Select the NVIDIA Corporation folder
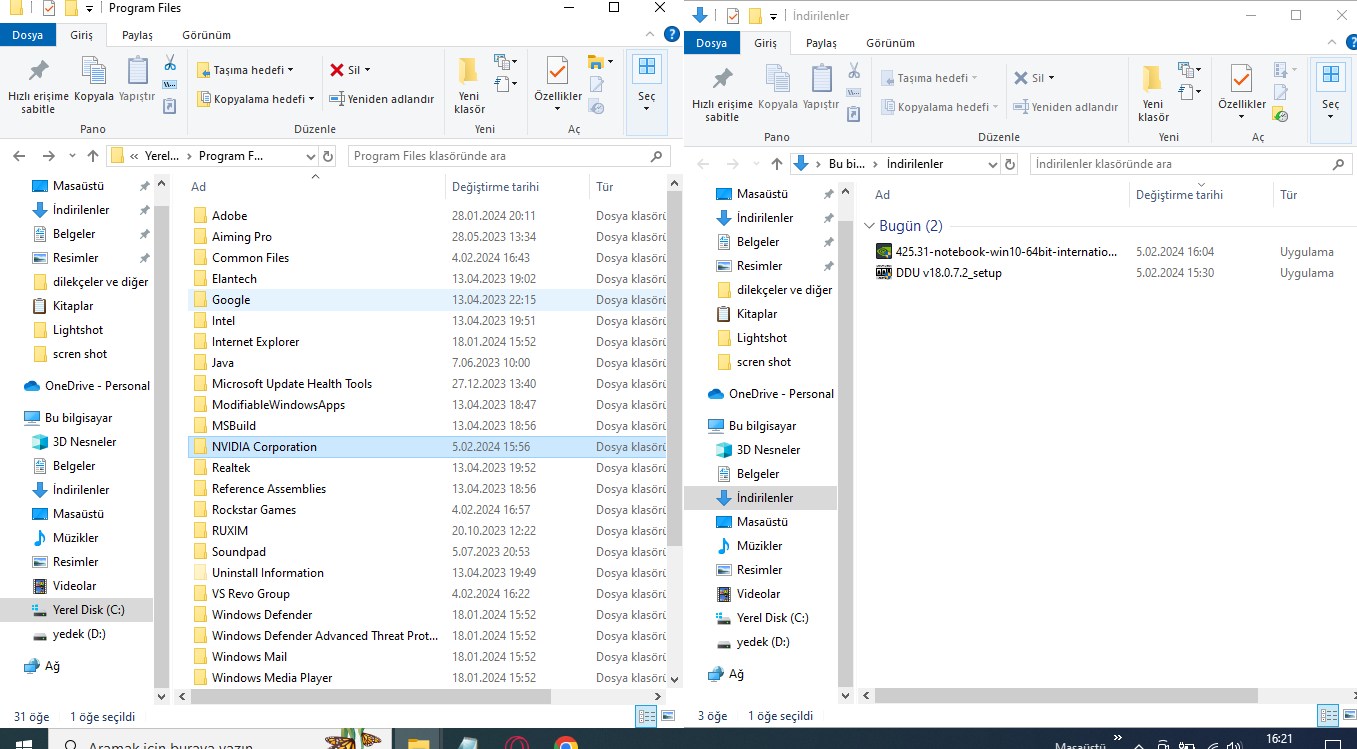Image resolution: width=1357 pixels, height=749 pixels. coord(427,447)
